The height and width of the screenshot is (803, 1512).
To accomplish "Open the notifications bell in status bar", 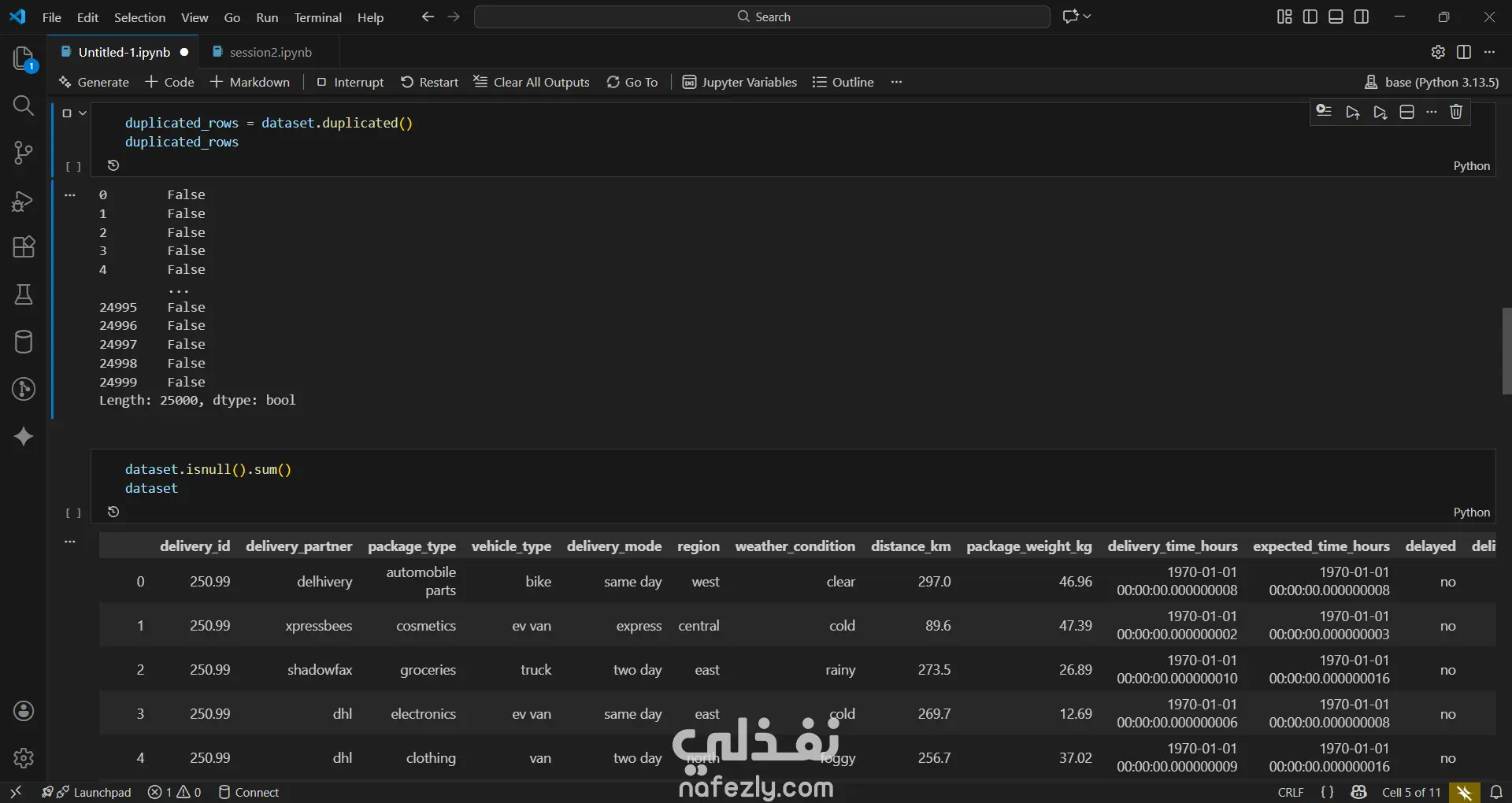I will click(1496, 792).
